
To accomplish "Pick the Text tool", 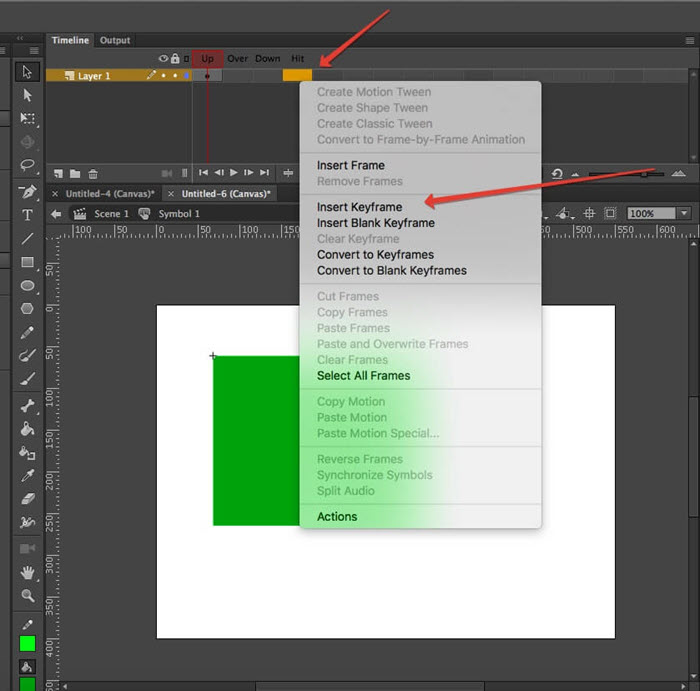I will click(x=27, y=215).
